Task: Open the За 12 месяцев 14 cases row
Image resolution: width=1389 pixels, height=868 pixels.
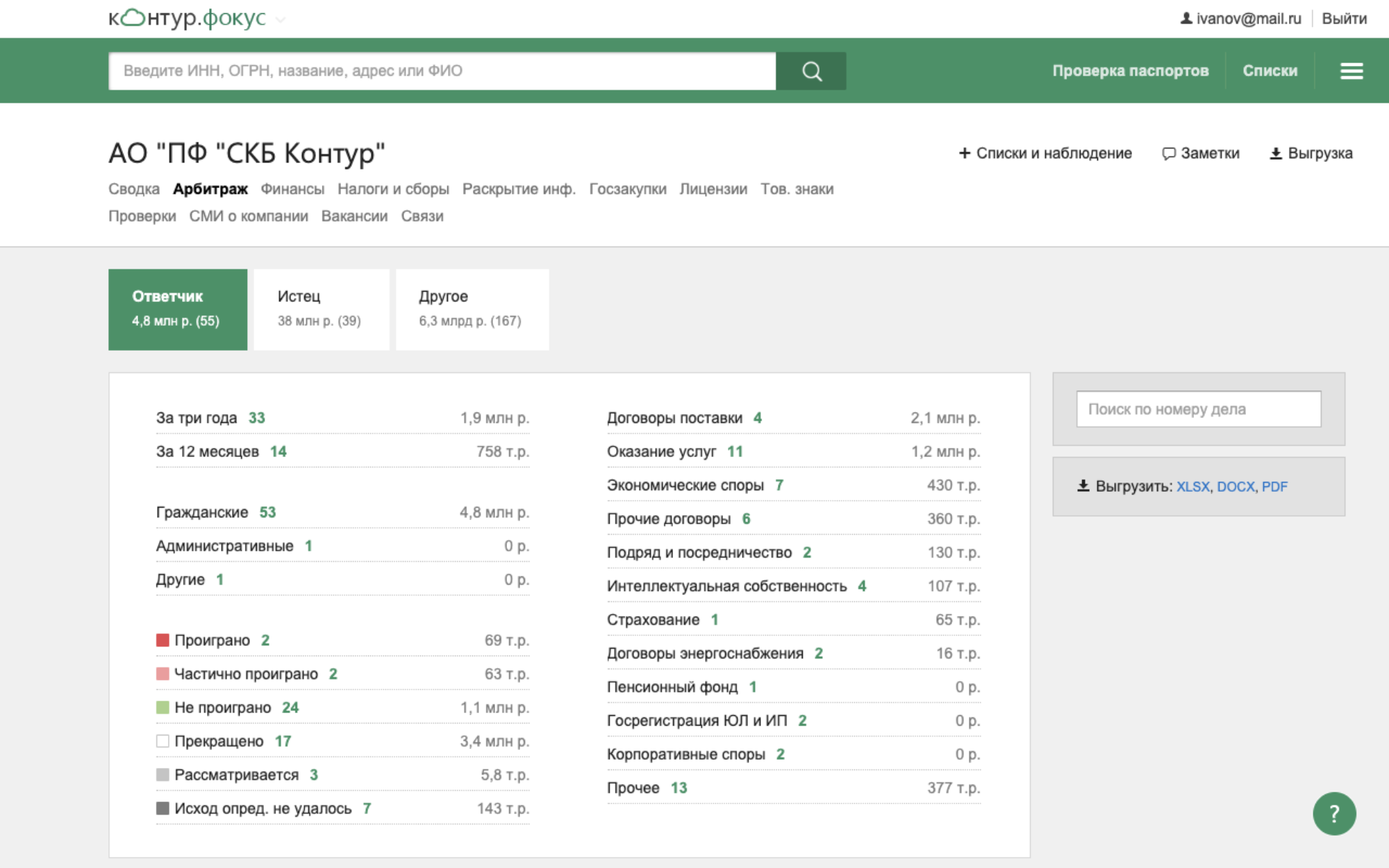Action: [342, 451]
